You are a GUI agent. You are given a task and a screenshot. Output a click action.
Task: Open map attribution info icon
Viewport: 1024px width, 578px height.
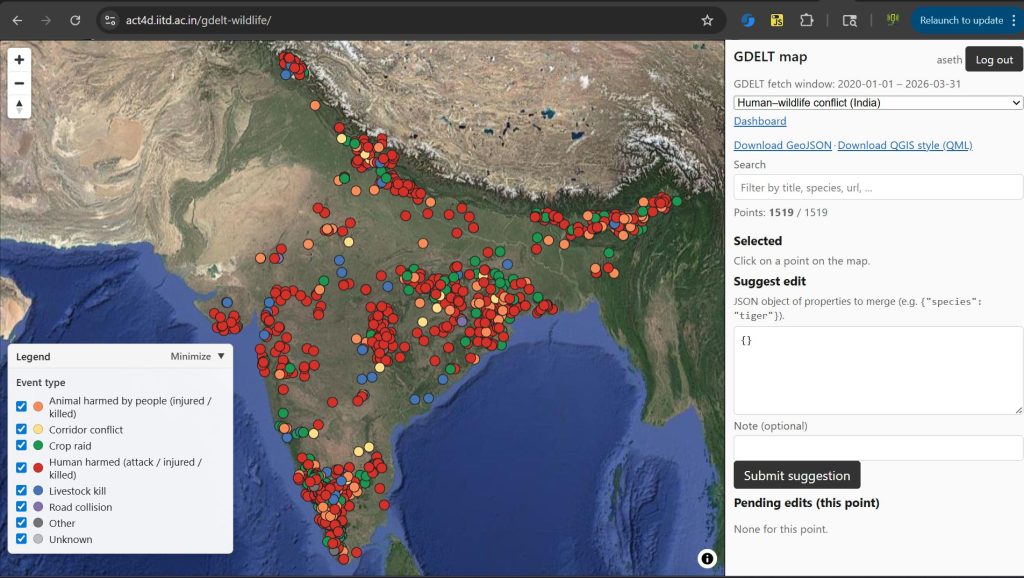[x=707, y=559]
